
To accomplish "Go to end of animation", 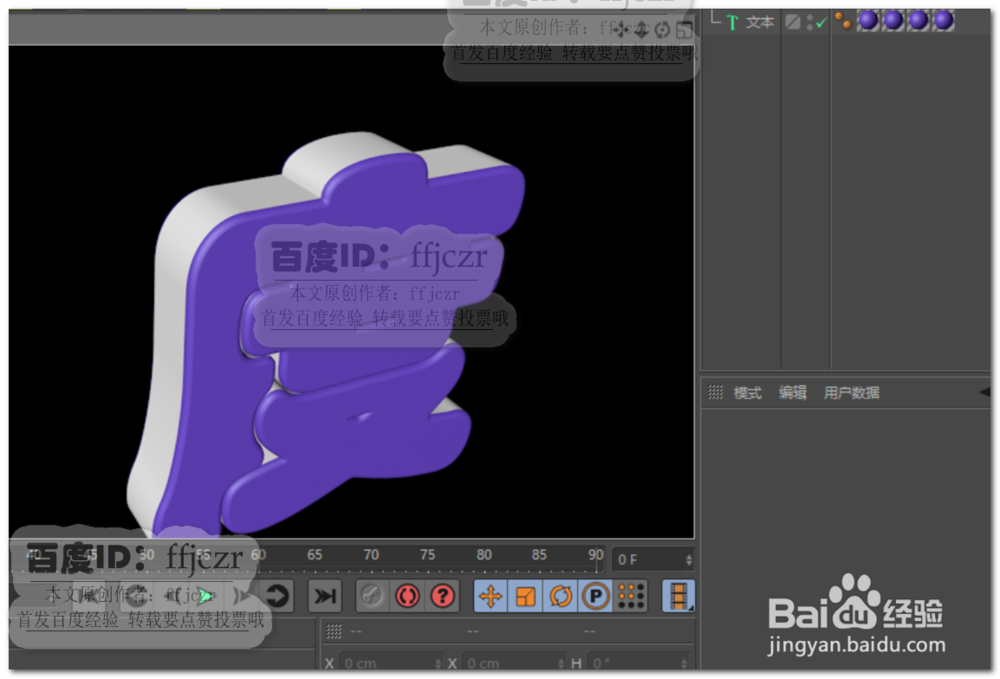I will tap(325, 596).
